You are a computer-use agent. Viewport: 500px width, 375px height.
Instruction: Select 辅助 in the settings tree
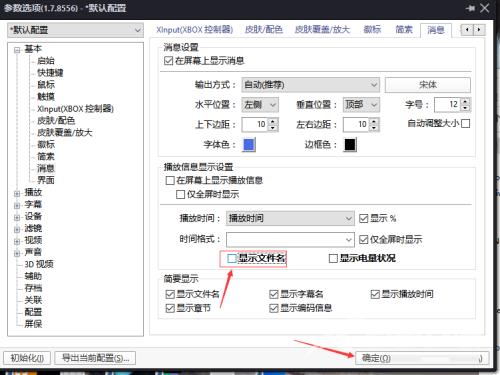(x=33, y=276)
